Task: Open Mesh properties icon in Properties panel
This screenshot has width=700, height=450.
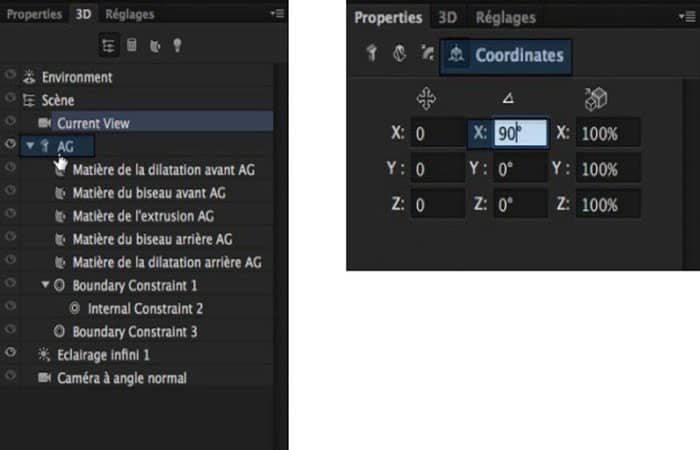Action: [x=372, y=55]
